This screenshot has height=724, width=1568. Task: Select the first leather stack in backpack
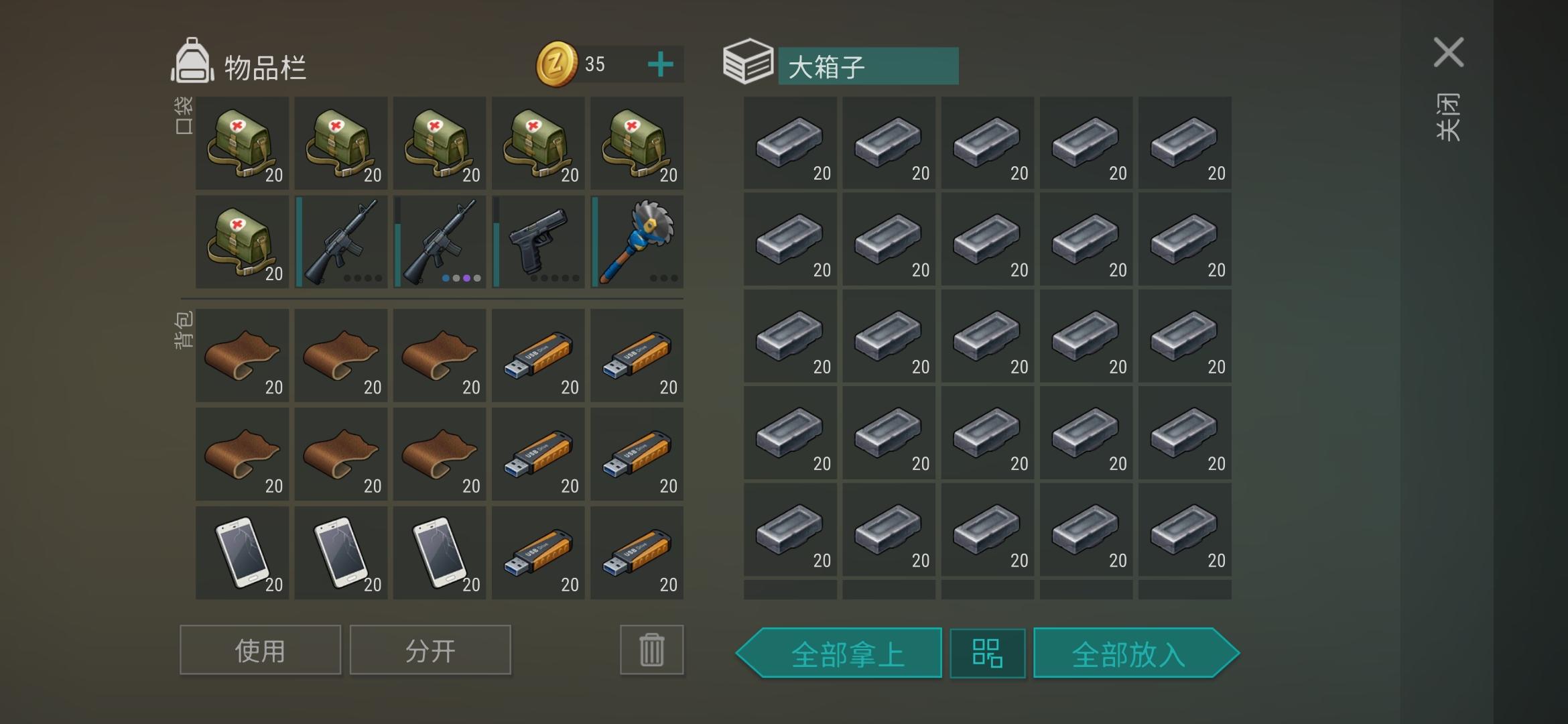tap(243, 355)
